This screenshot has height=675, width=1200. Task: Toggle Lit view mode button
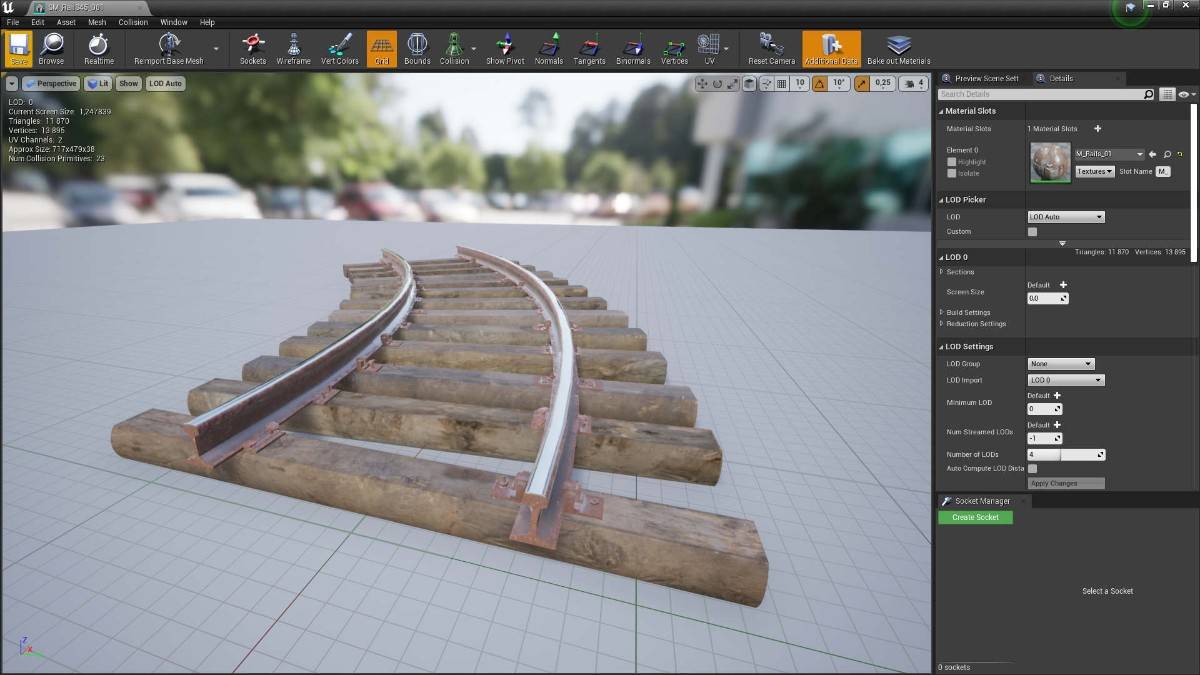click(x=98, y=84)
